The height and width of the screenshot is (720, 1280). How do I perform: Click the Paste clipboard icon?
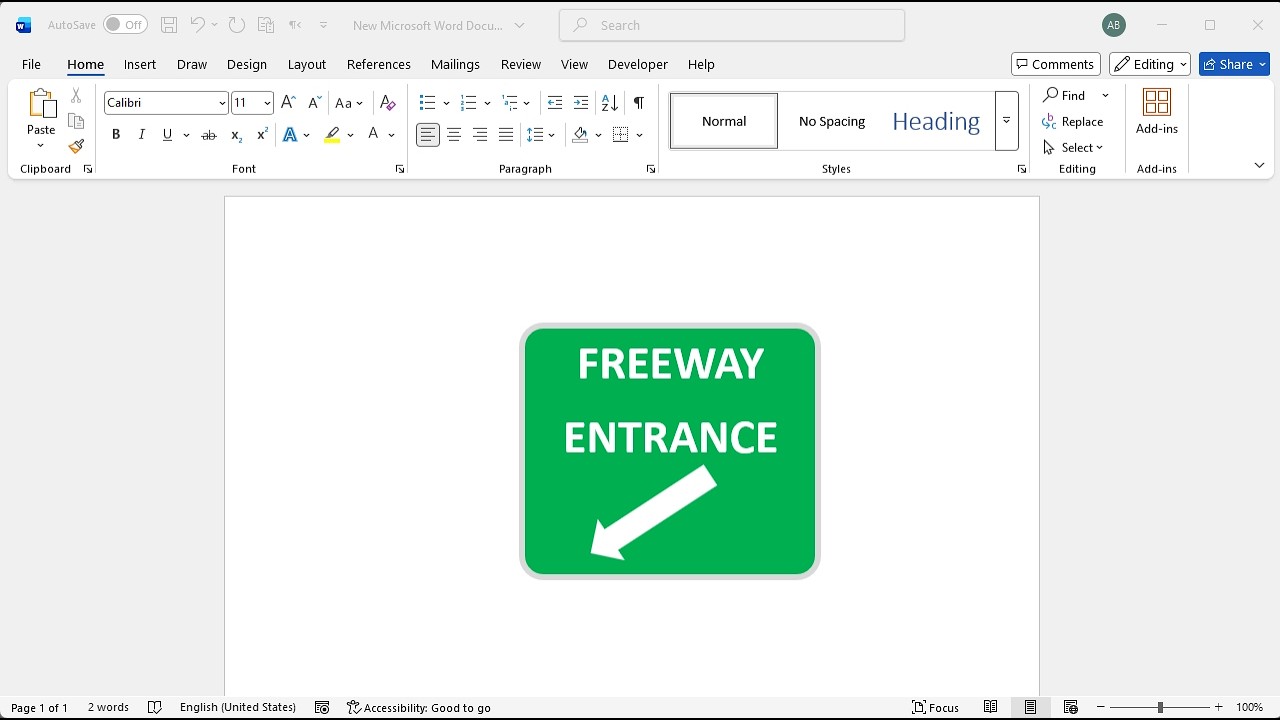[41, 104]
